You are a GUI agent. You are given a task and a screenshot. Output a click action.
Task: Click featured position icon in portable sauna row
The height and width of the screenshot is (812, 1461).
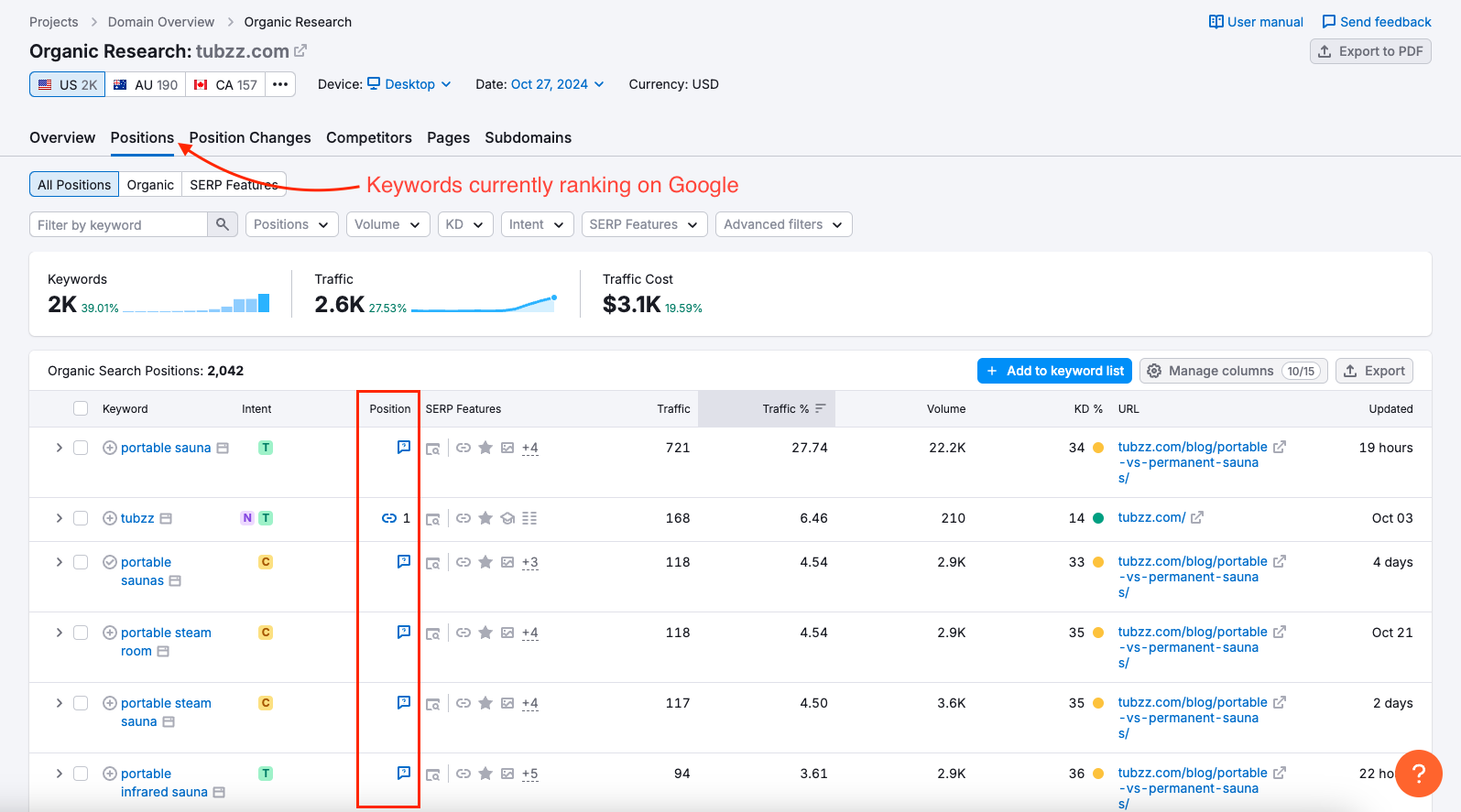click(x=404, y=447)
